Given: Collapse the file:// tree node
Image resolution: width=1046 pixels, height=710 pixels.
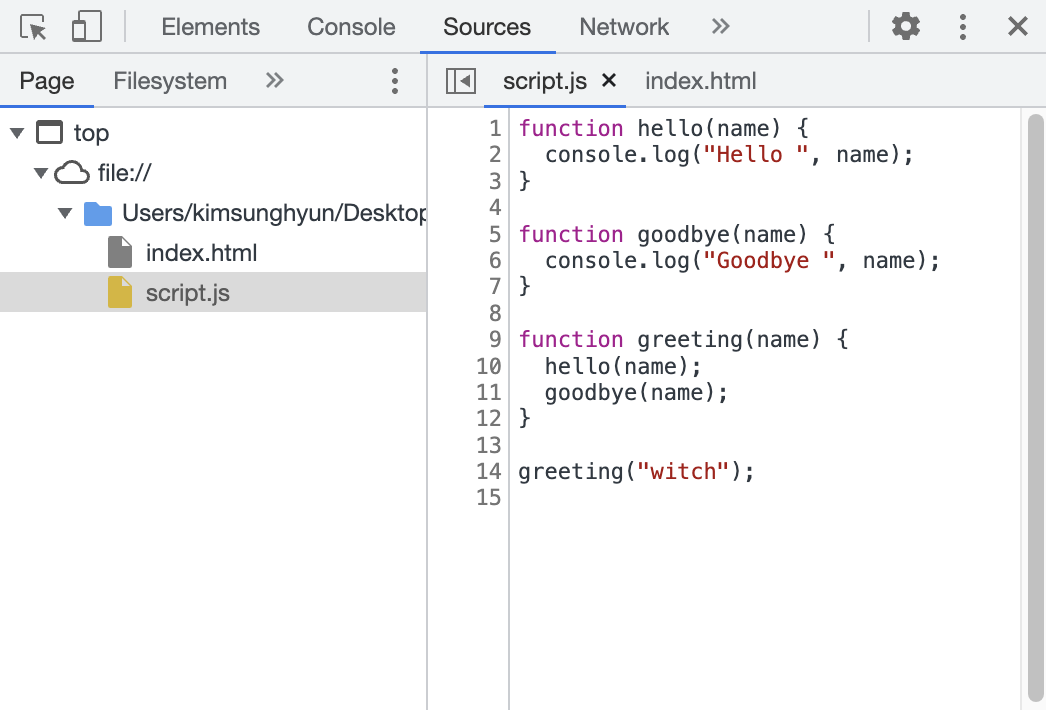Looking at the screenshot, I should [41, 172].
